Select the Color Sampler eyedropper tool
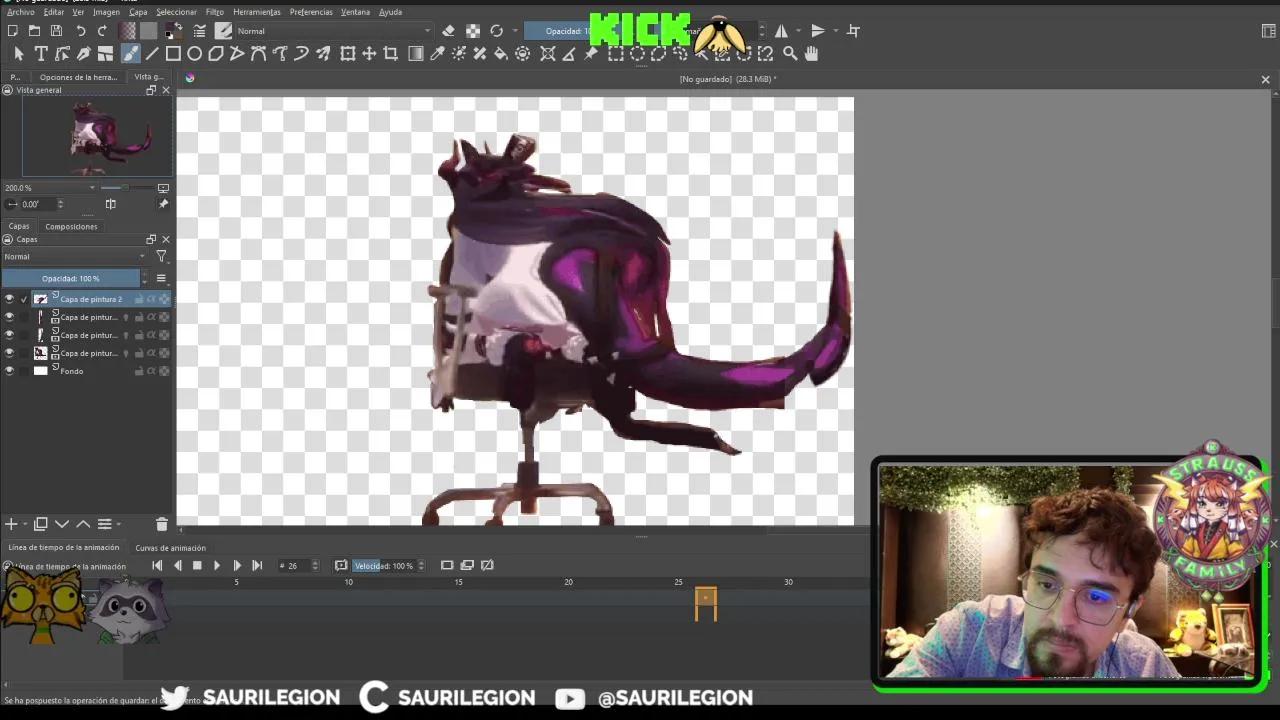Viewport: 1280px width, 720px height. tap(437, 54)
